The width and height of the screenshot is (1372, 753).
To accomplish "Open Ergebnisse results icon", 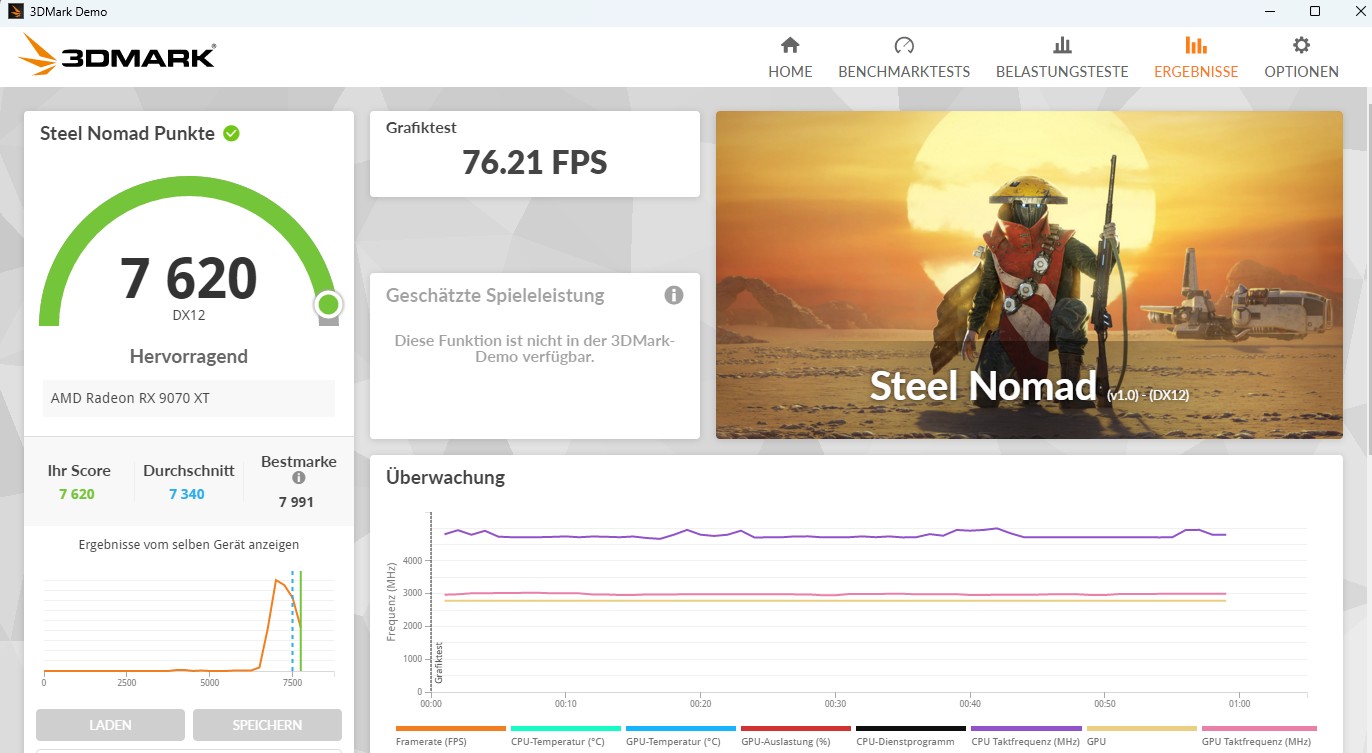I will [x=1196, y=45].
